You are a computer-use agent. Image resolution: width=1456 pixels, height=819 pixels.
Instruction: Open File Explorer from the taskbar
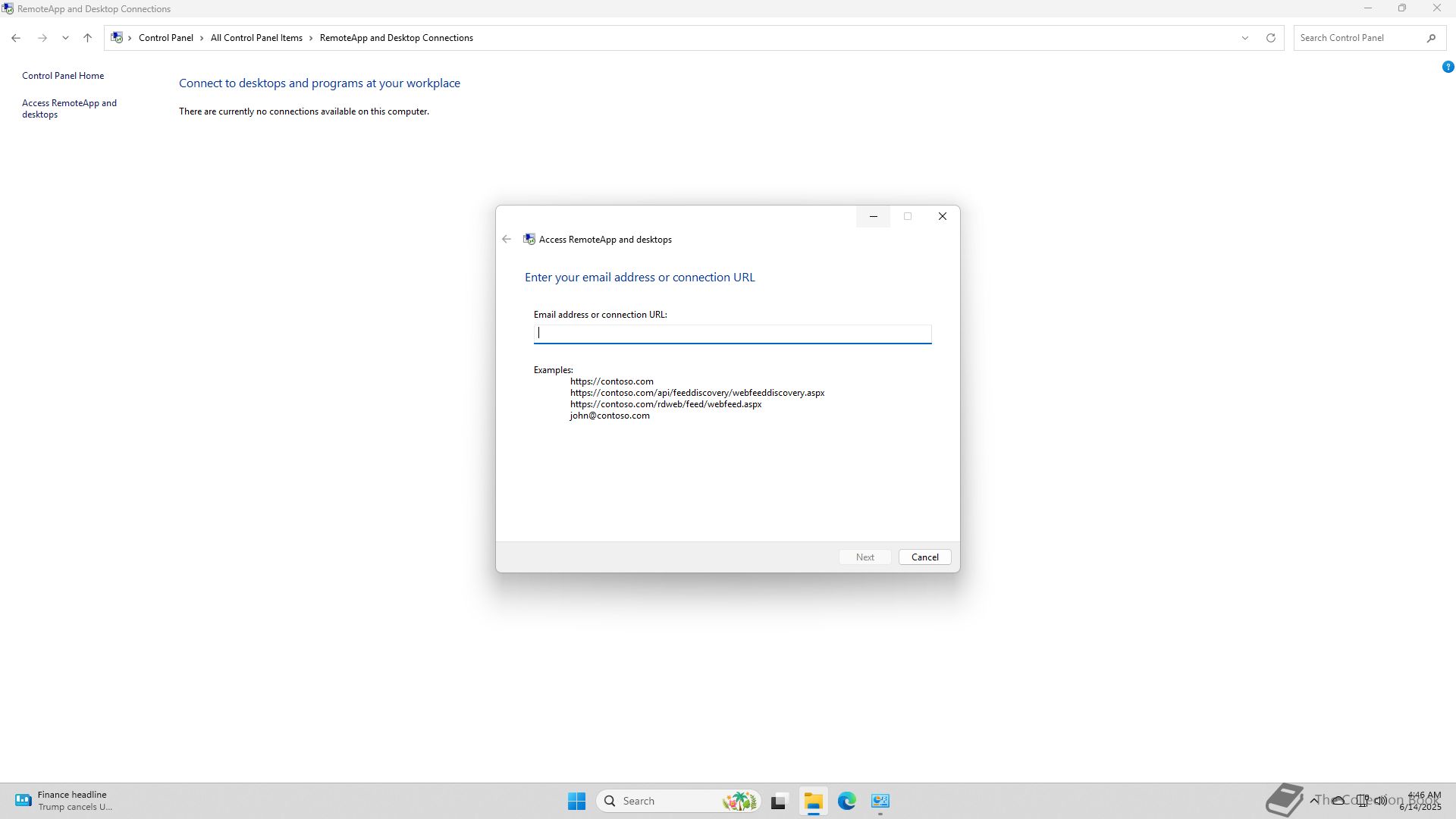tap(813, 801)
